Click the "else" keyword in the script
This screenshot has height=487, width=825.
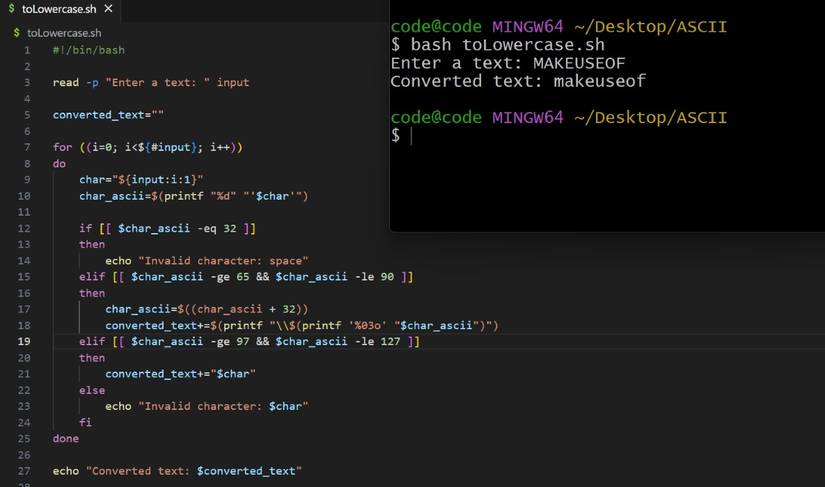pyautogui.click(x=92, y=390)
